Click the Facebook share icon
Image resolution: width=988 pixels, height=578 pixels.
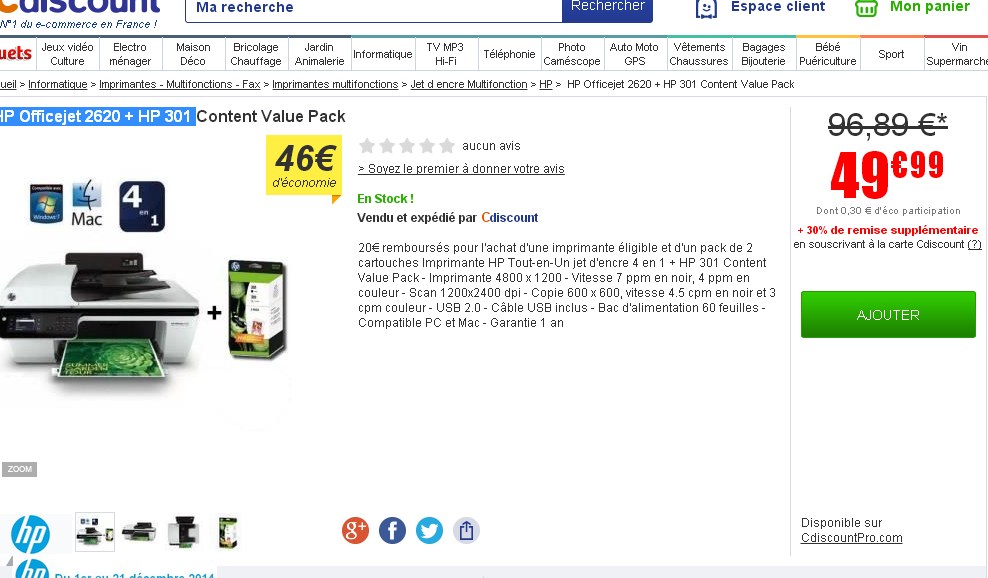coord(392,531)
